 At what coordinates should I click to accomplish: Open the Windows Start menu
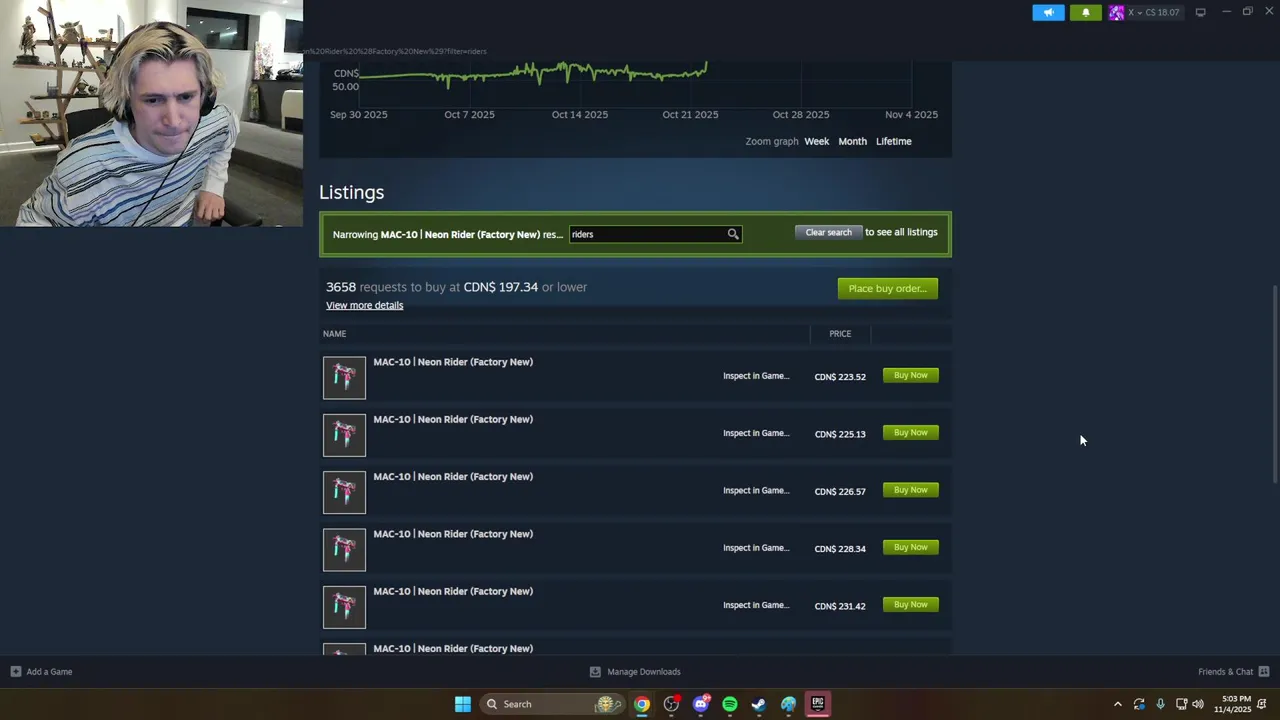click(x=463, y=704)
